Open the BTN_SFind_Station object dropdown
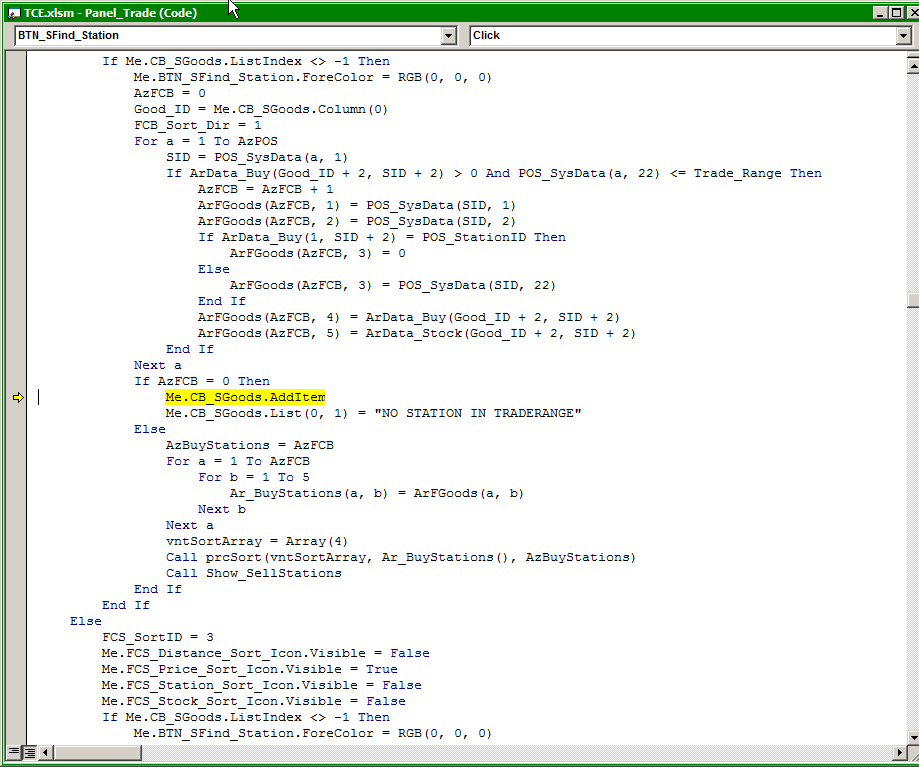919x767 pixels. point(448,36)
